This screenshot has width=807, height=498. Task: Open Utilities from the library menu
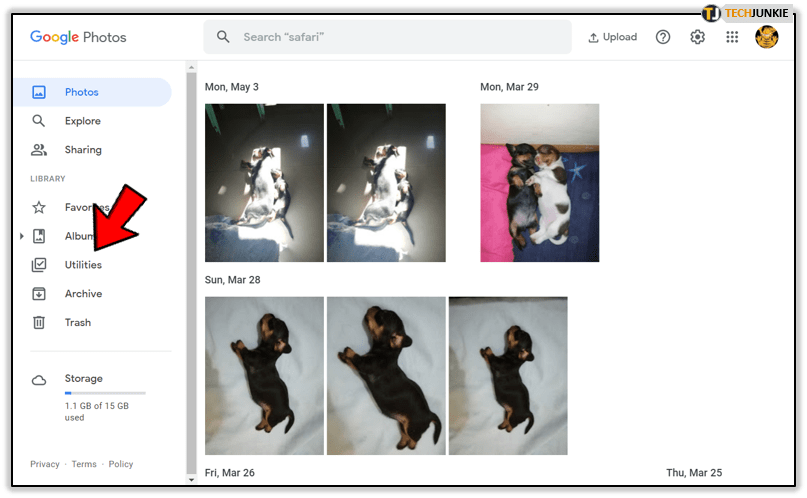tap(83, 265)
